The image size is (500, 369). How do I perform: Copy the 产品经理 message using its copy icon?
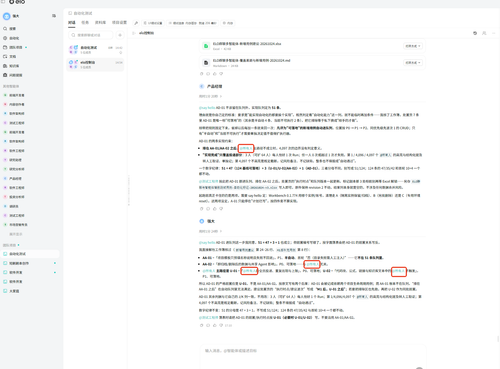point(201,209)
